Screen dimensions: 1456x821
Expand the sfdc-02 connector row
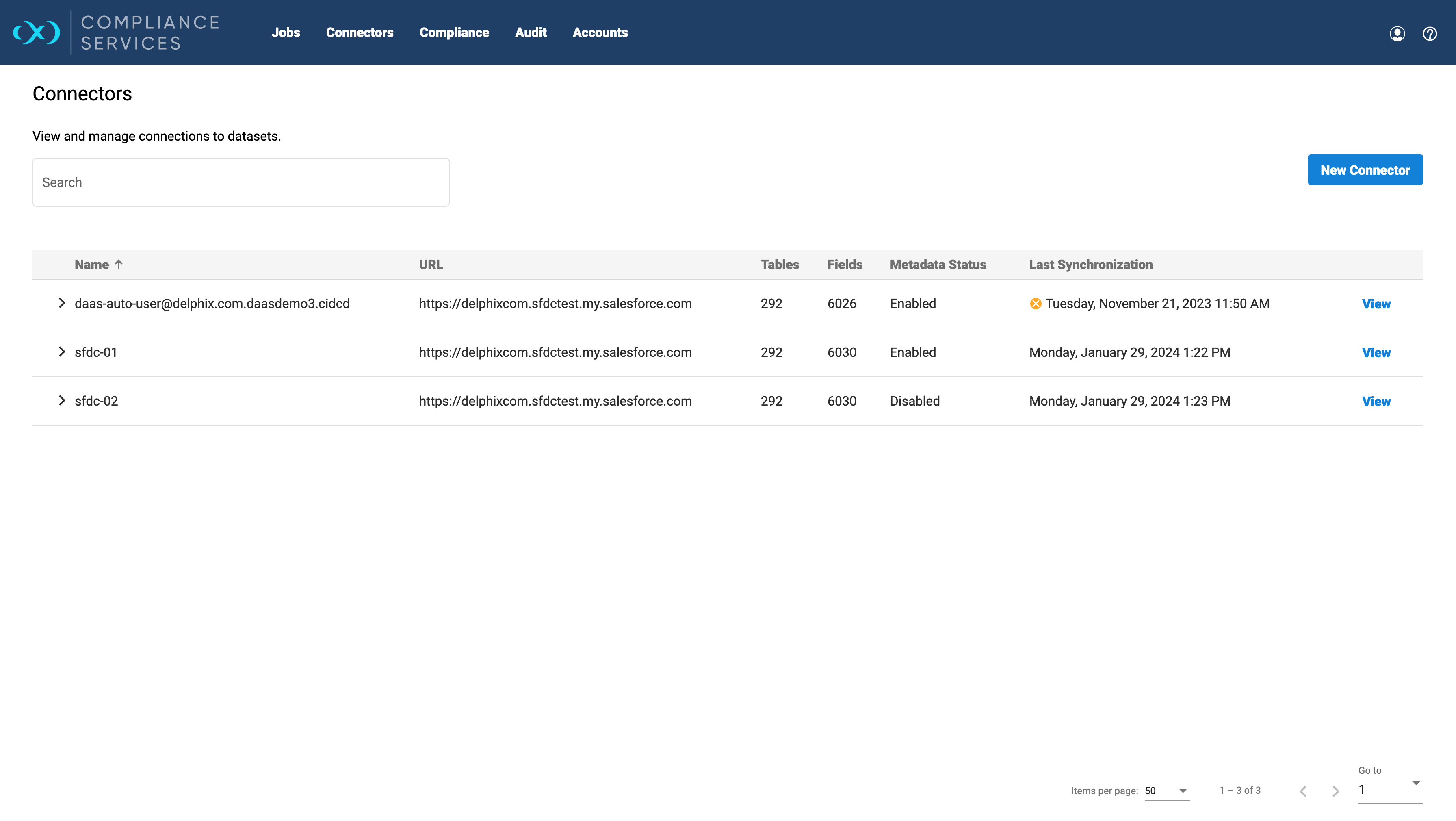(x=62, y=400)
